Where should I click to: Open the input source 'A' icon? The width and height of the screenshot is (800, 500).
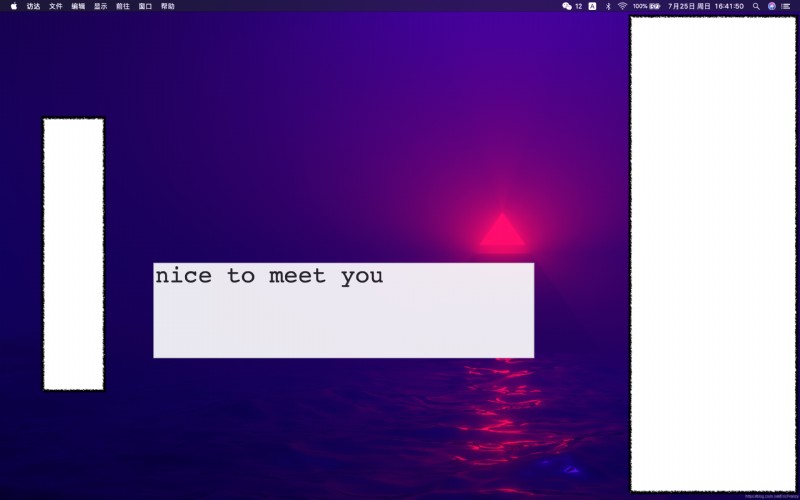click(592, 6)
